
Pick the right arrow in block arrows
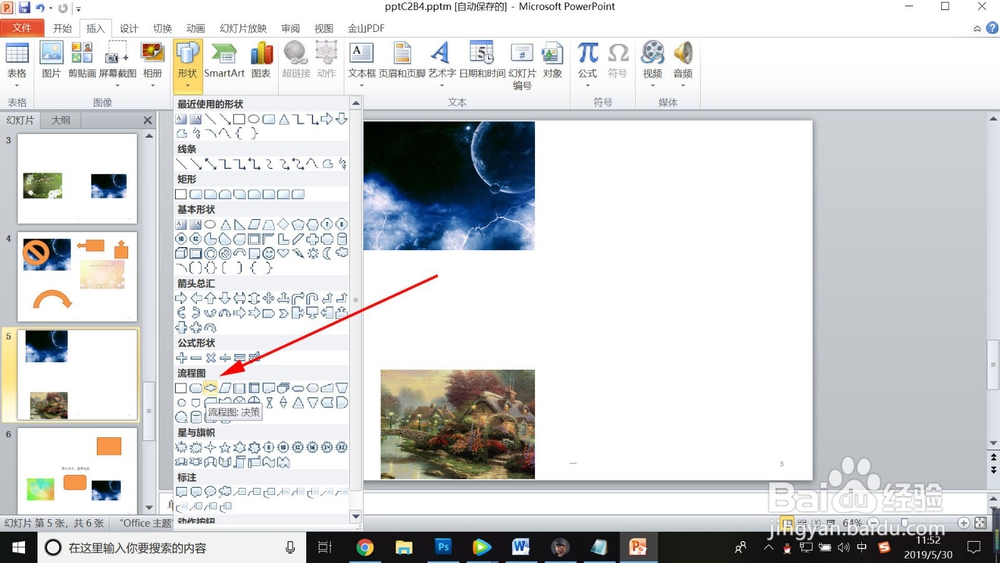tap(181, 298)
